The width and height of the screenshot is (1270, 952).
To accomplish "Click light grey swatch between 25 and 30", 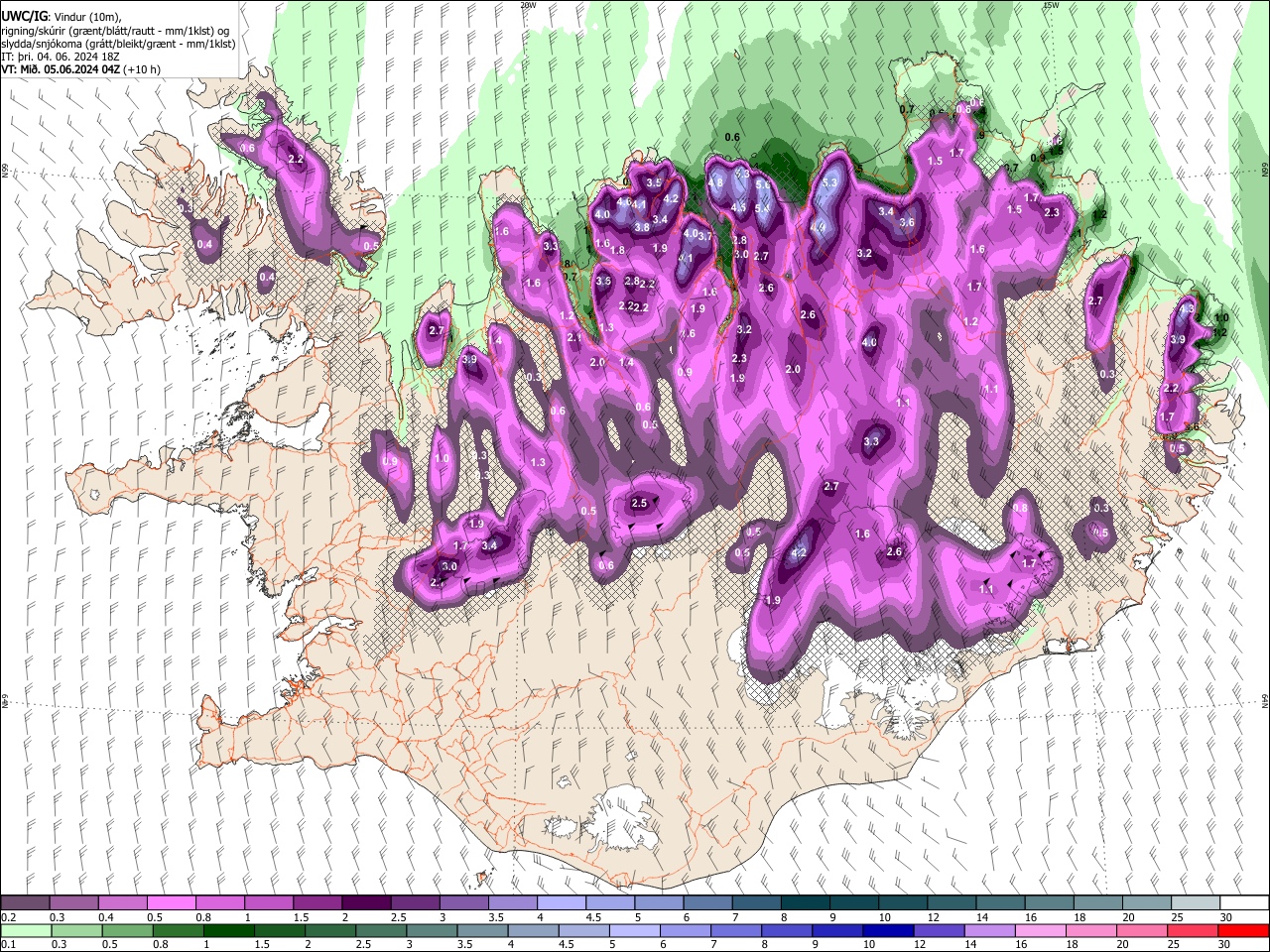I will pos(1195,903).
